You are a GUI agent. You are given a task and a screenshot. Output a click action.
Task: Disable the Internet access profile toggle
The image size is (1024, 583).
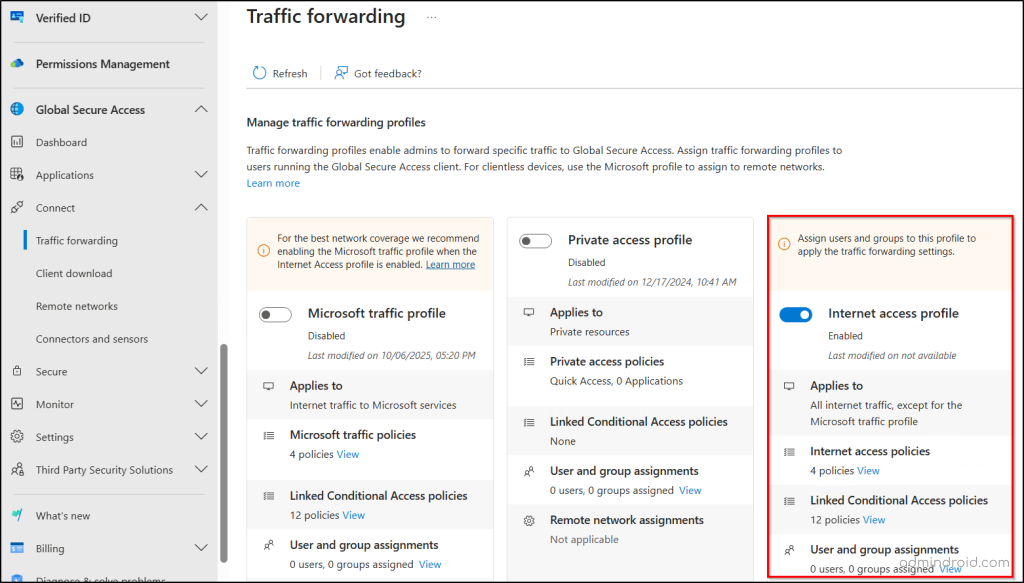click(x=796, y=315)
